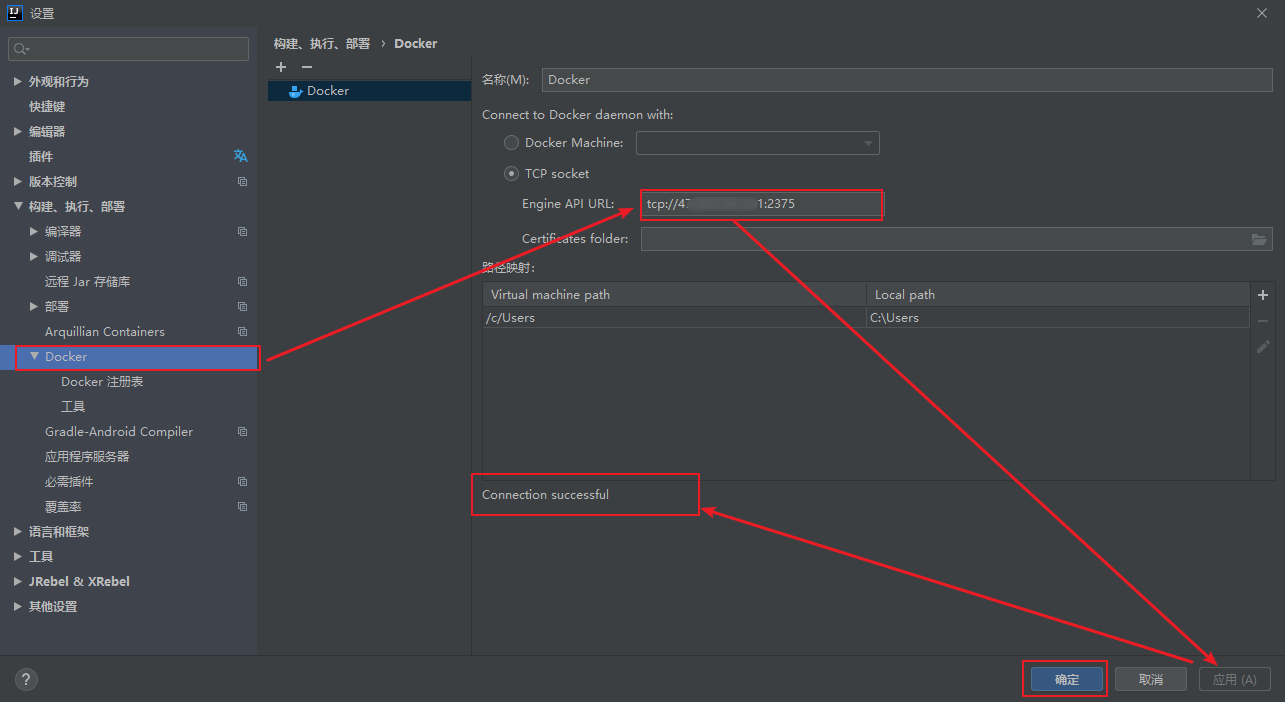Select the Docker Machine radio button

pyautogui.click(x=511, y=143)
